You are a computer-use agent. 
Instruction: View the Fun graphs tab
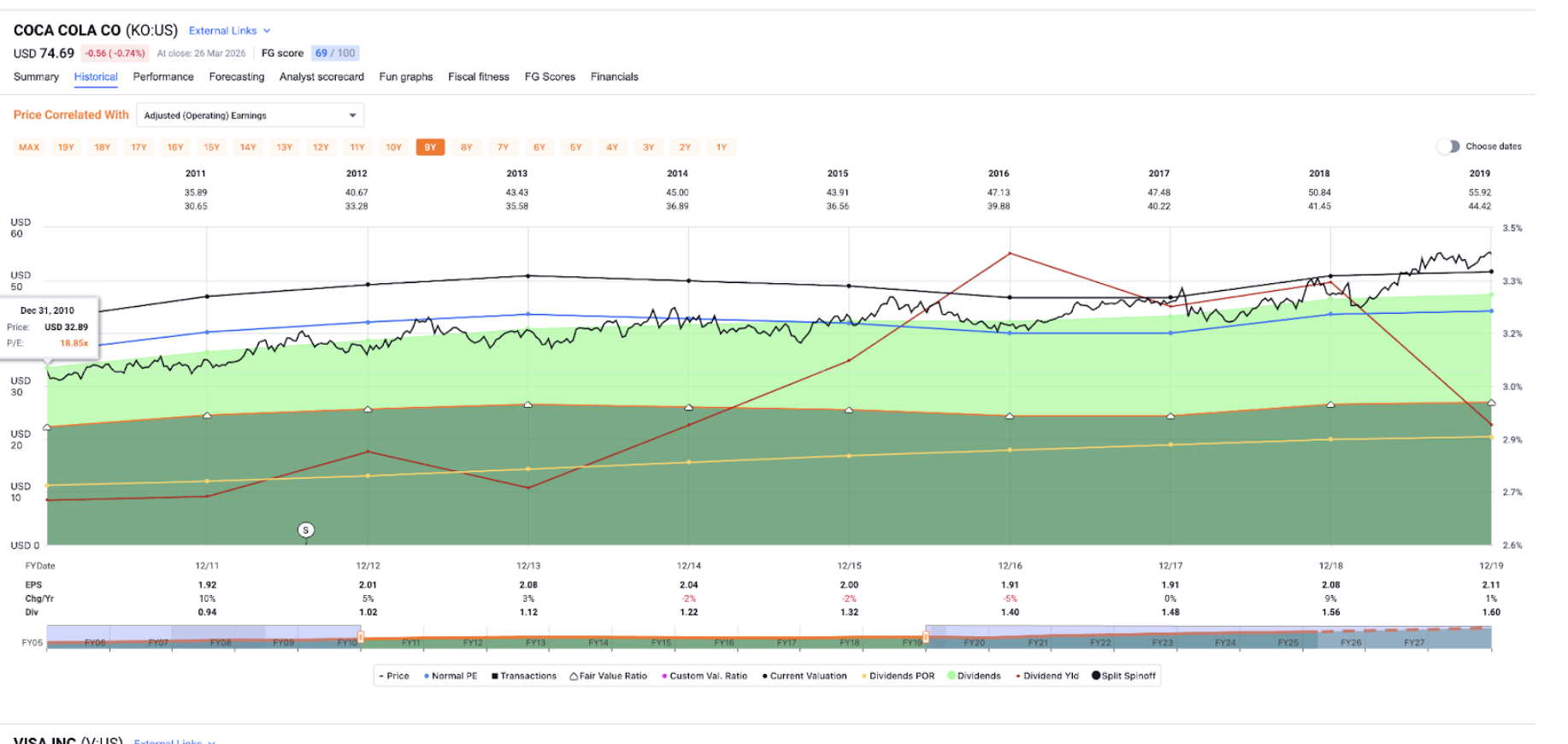tap(406, 77)
